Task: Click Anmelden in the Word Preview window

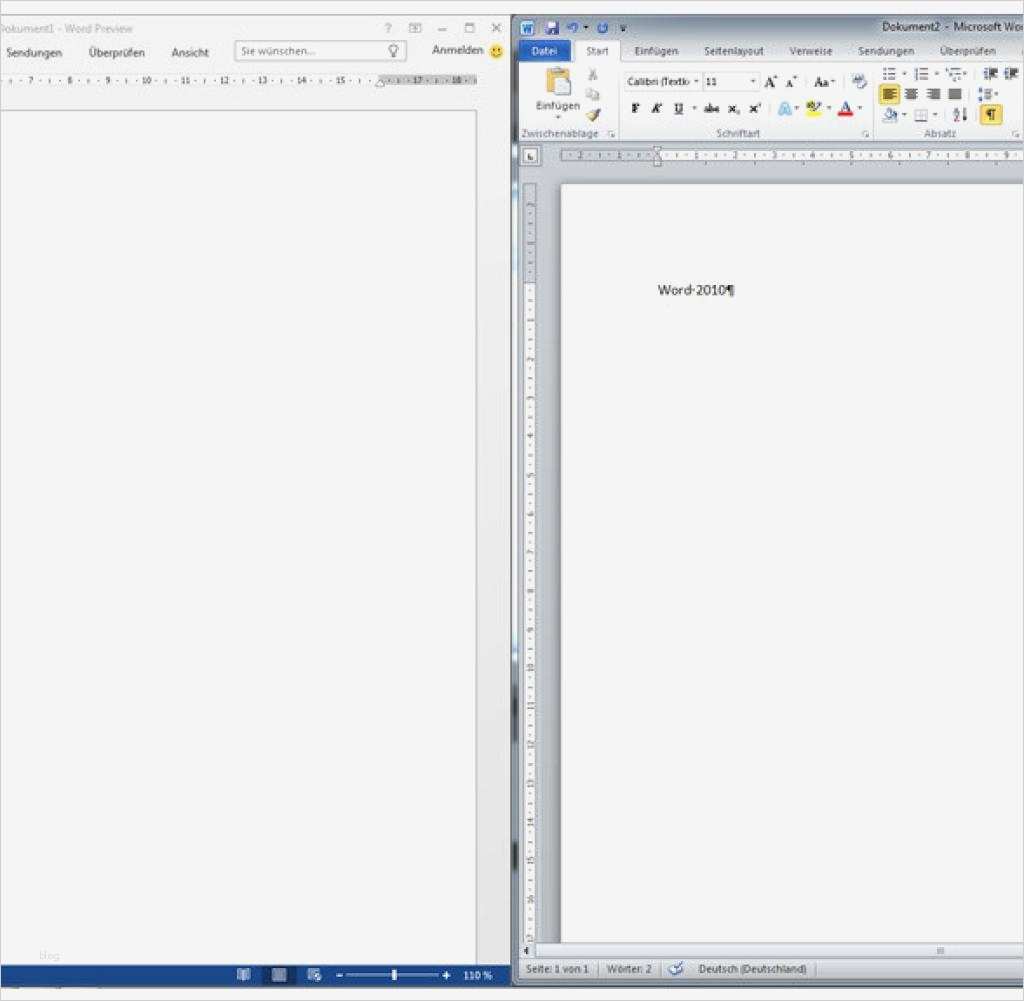Action: pos(456,49)
